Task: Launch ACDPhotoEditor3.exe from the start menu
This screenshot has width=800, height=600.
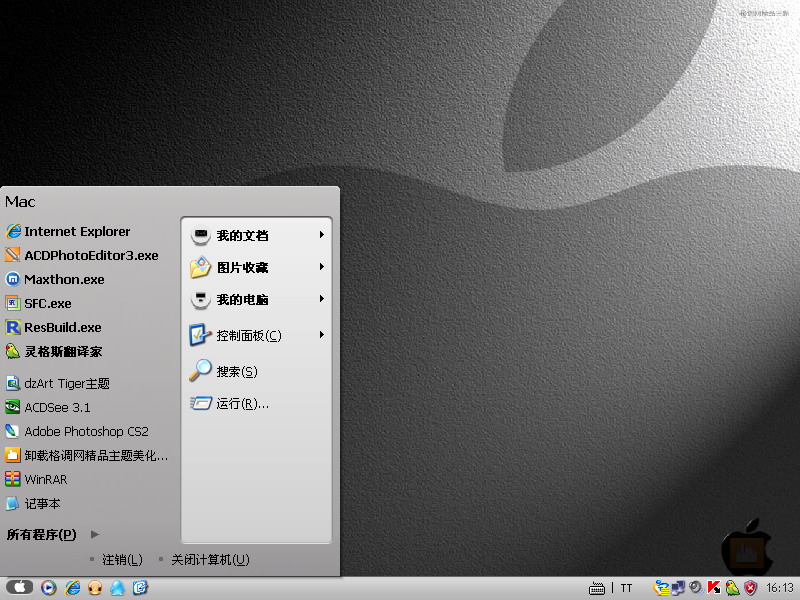Action: tap(82, 256)
